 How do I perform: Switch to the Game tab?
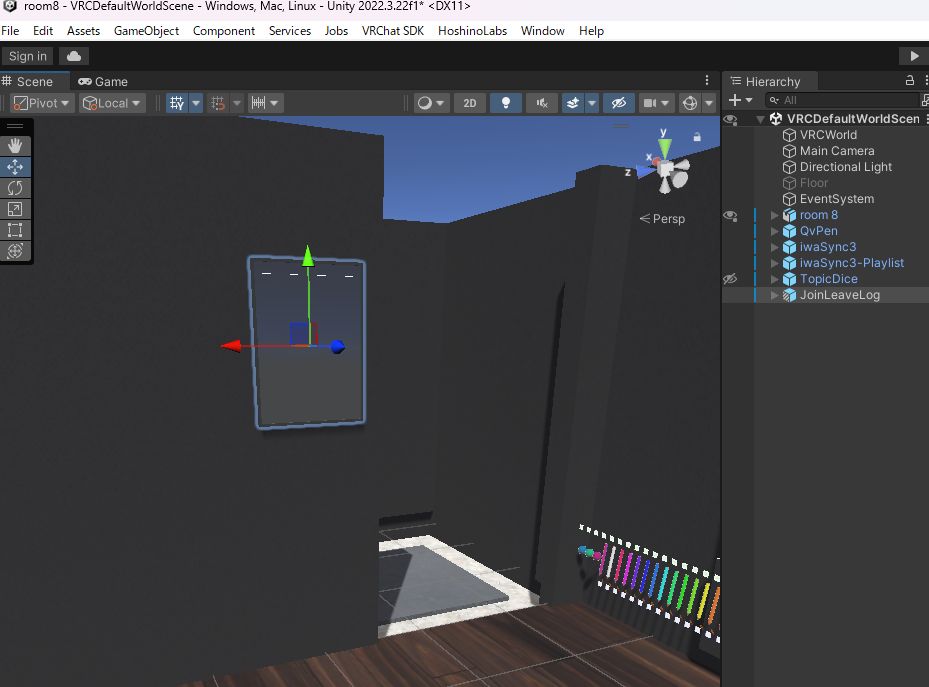pyautogui.click(x=105, y=81)
